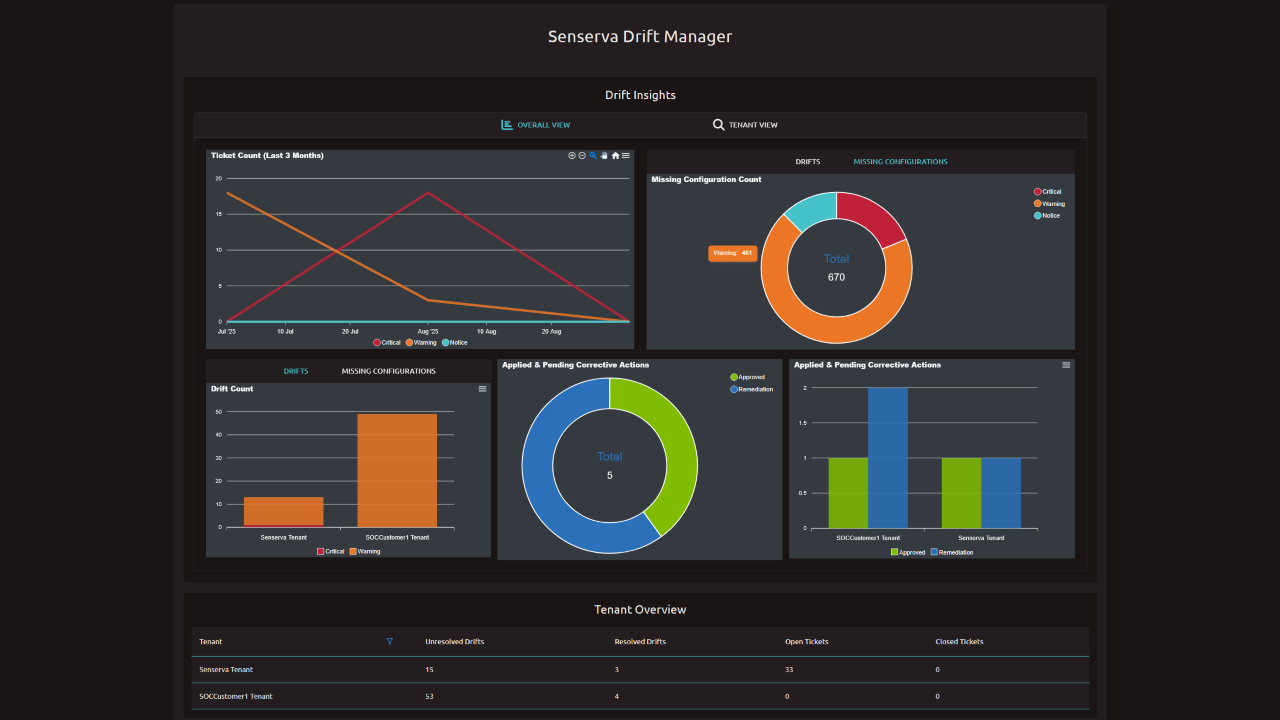Click the Overall View chart icon
This screenshot has height=720, width=1280.
507,125
